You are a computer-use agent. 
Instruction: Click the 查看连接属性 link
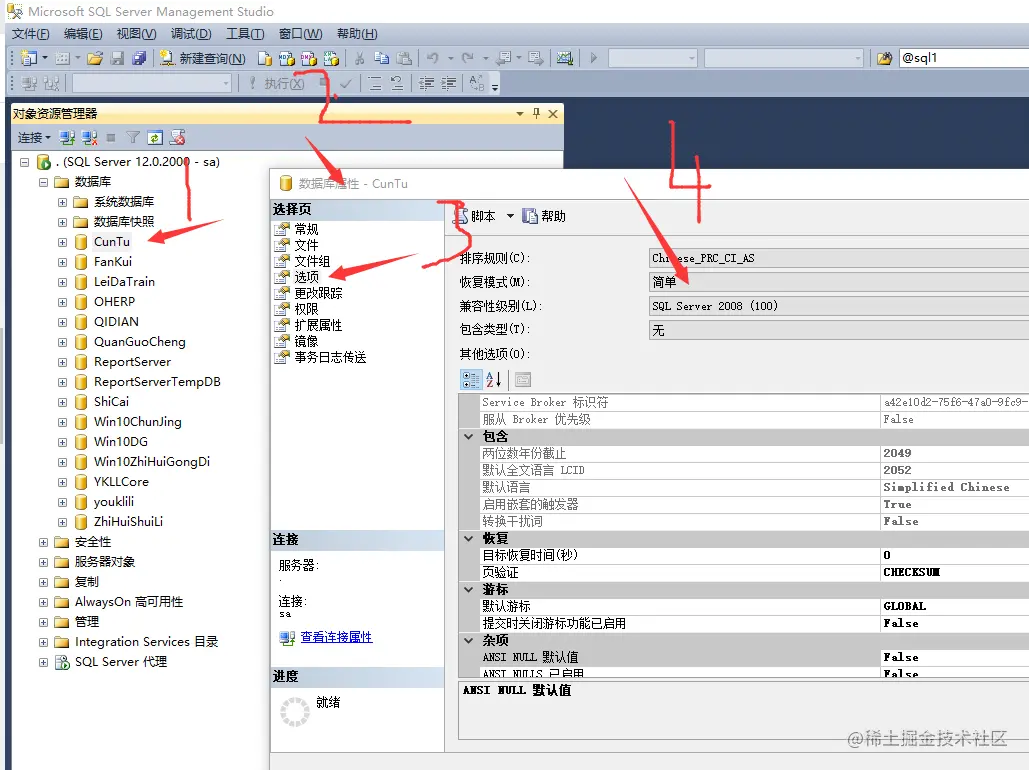point(336,637)
